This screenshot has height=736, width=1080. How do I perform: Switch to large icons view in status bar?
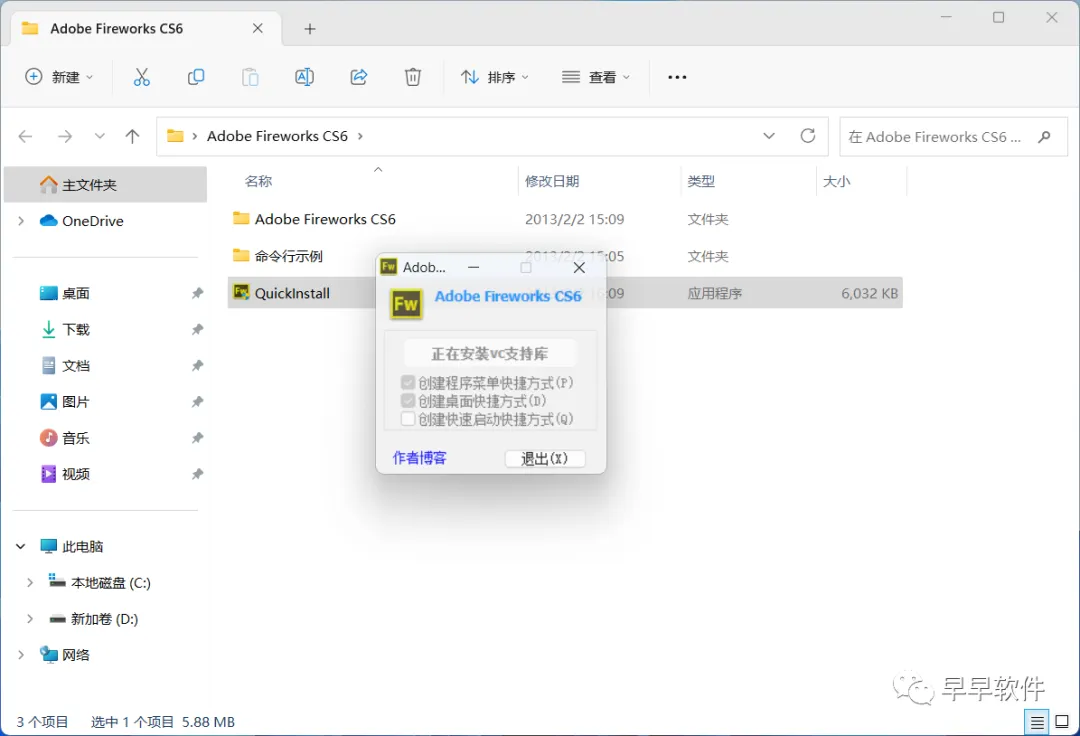pos(1062,722)
